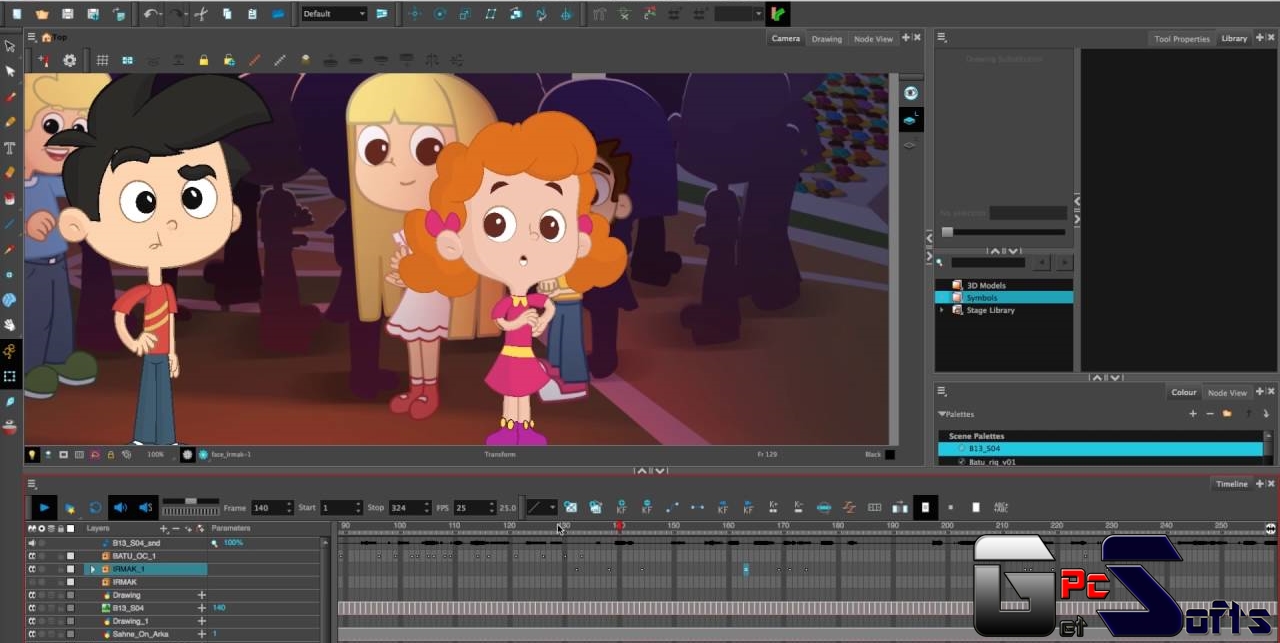The width and height of the screenshot is (1280, 643).
Task: Hide the BATU_OC_1 layer
Action: point(31,556)
